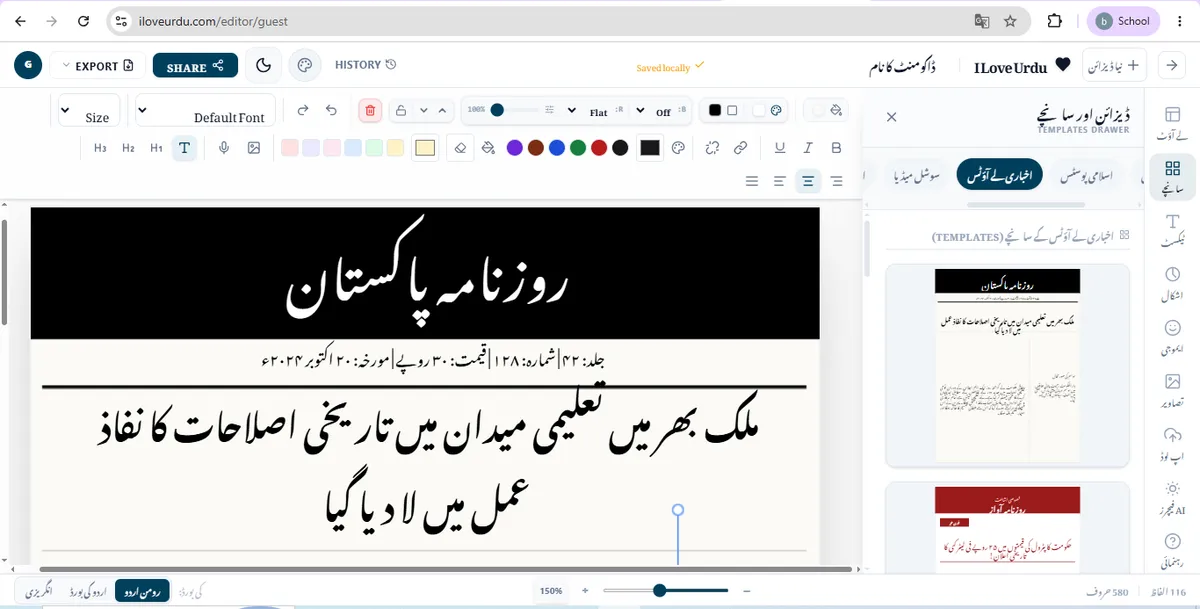Apply Heading 3 style (H3)

point(100,148)
